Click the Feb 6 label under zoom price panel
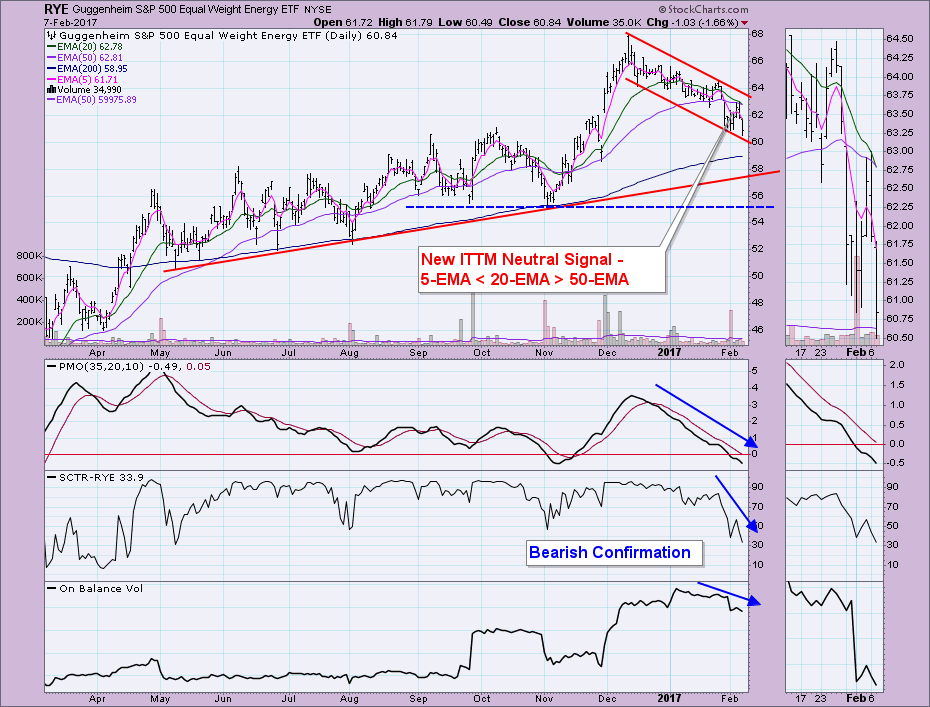This screenshot has height=707, width=930. click(x=860, y=352)
